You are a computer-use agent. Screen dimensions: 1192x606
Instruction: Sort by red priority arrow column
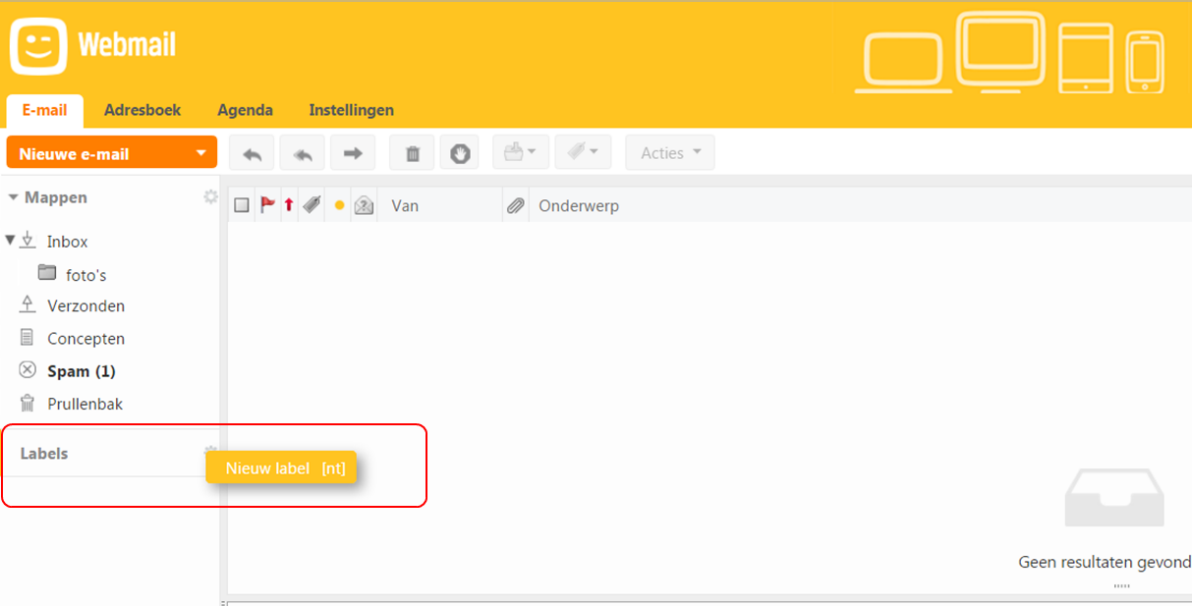point(289,205)
